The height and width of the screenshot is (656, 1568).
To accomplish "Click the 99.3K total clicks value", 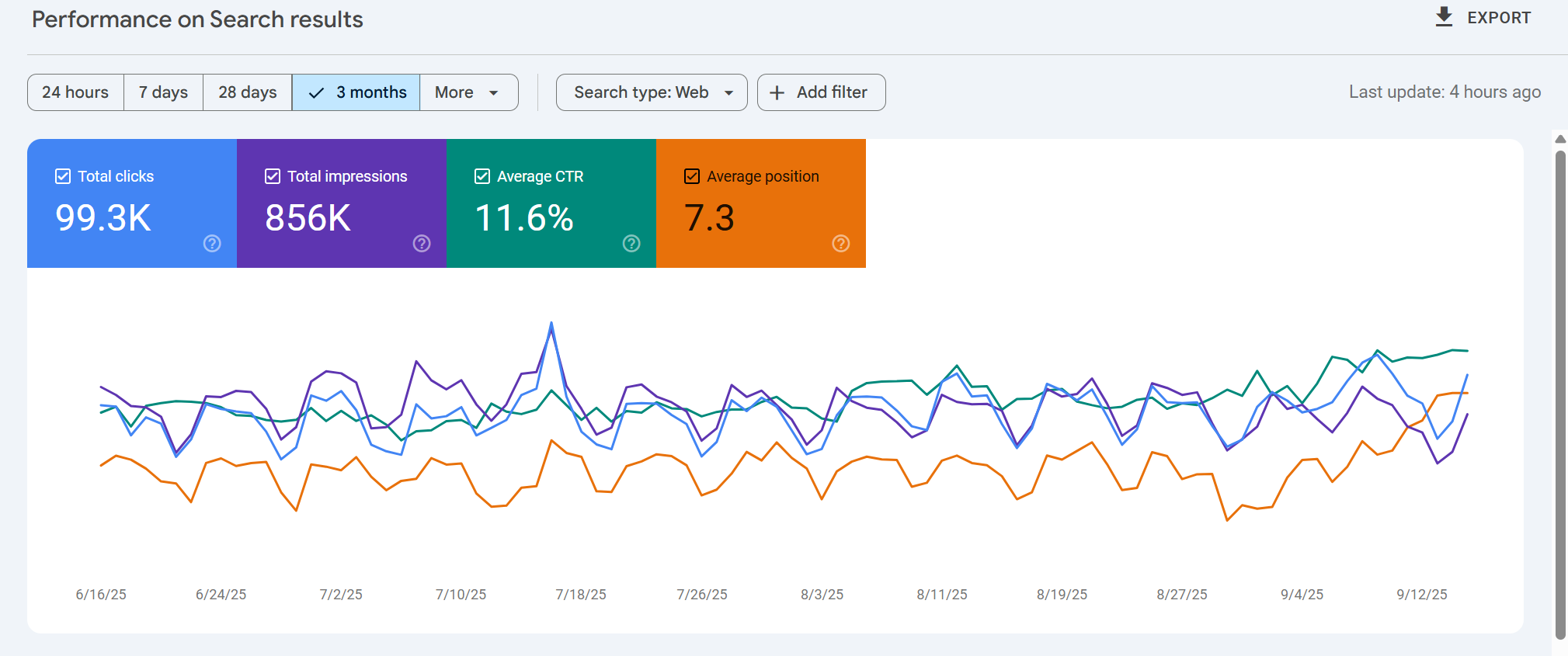I will (103, 217).
